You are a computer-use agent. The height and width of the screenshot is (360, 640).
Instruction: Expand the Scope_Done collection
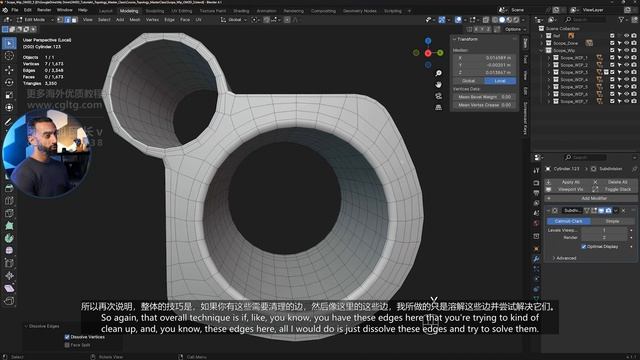(542, 43)
